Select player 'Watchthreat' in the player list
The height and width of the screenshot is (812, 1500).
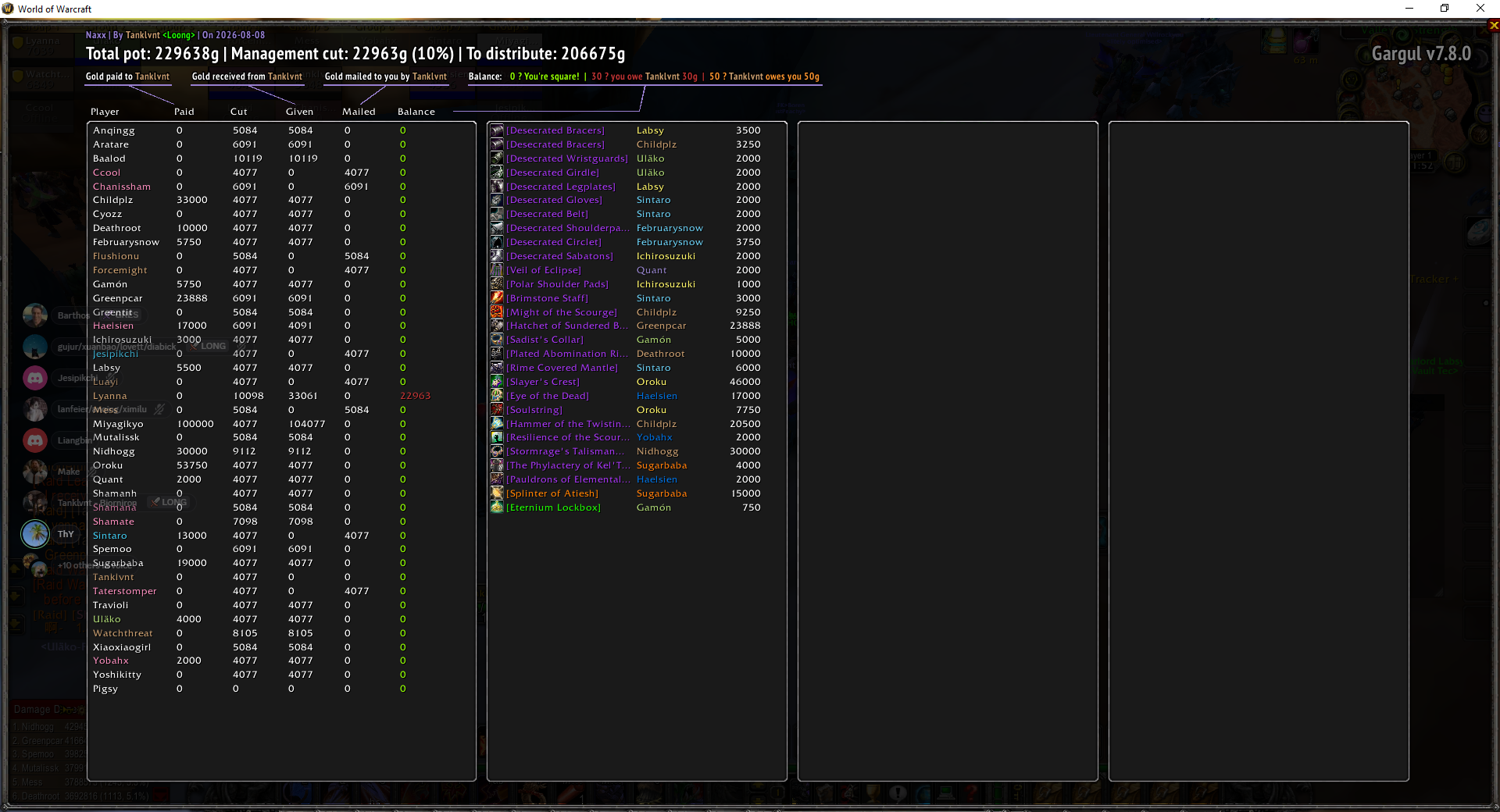coord(123,633)
